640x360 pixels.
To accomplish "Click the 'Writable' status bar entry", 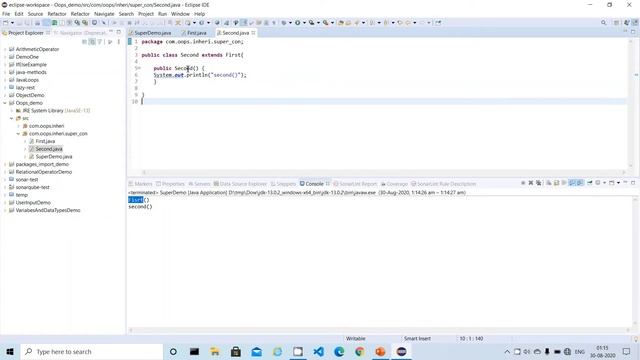I will coord(356,338).
